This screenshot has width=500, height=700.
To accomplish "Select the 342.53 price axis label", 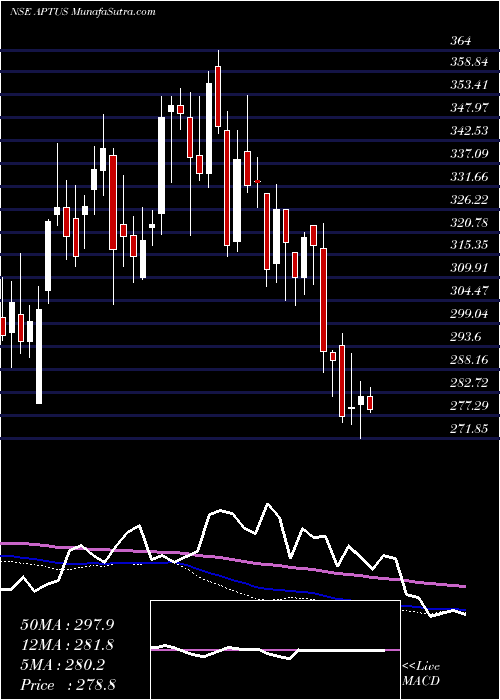I will coord(468,131).
